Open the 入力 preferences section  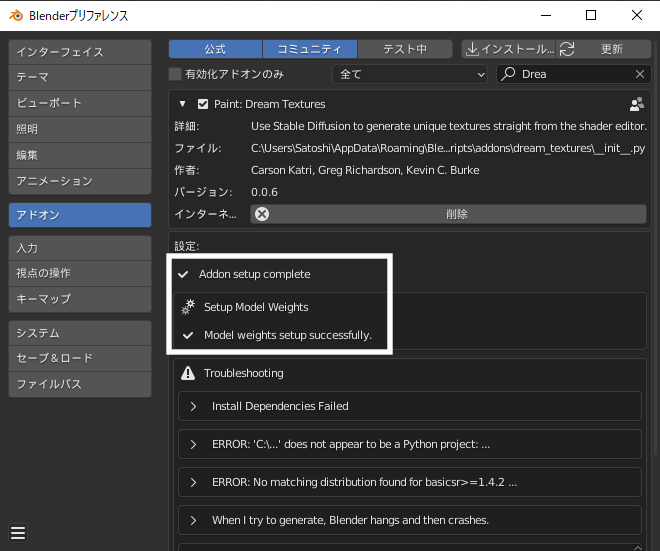[x=80, y=248]
